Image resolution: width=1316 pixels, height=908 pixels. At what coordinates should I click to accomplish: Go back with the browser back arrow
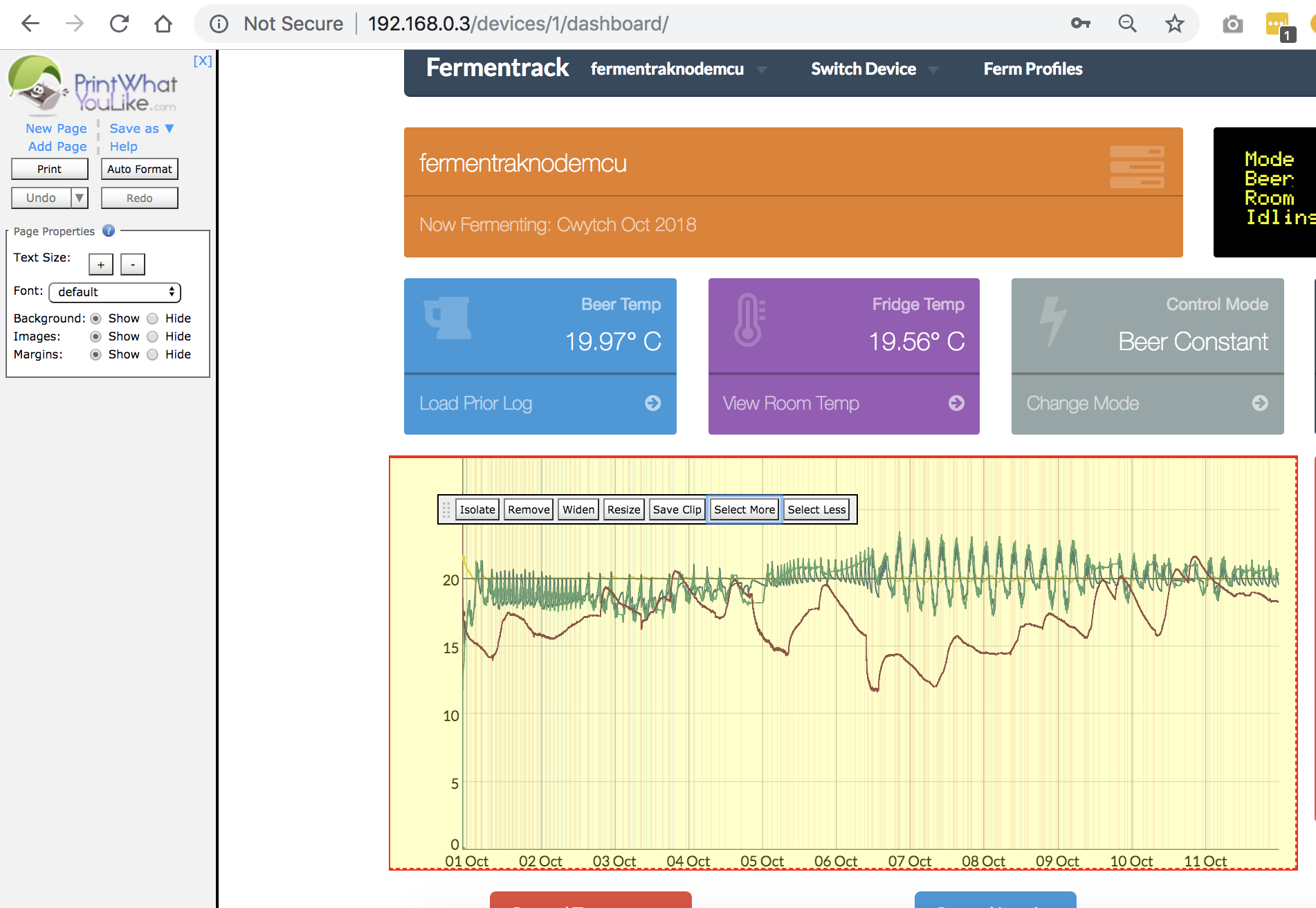point(30,24)
